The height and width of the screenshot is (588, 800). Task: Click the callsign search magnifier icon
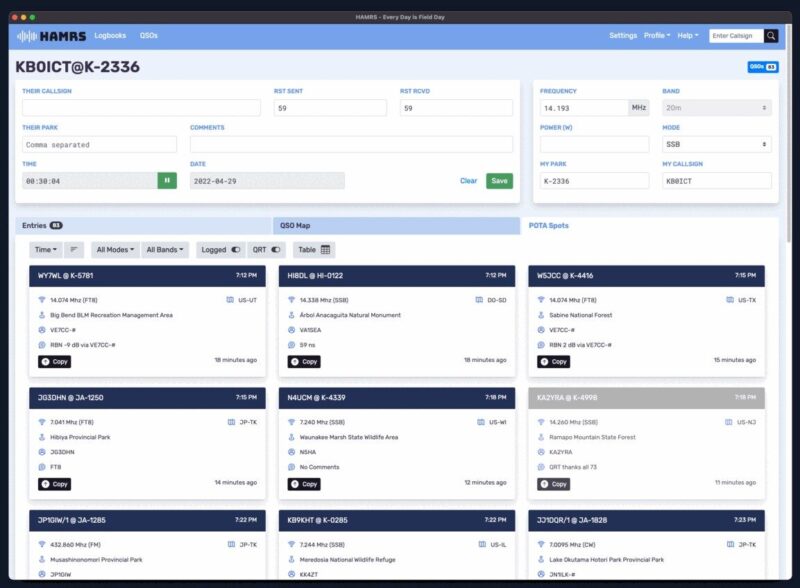point(771,35)
